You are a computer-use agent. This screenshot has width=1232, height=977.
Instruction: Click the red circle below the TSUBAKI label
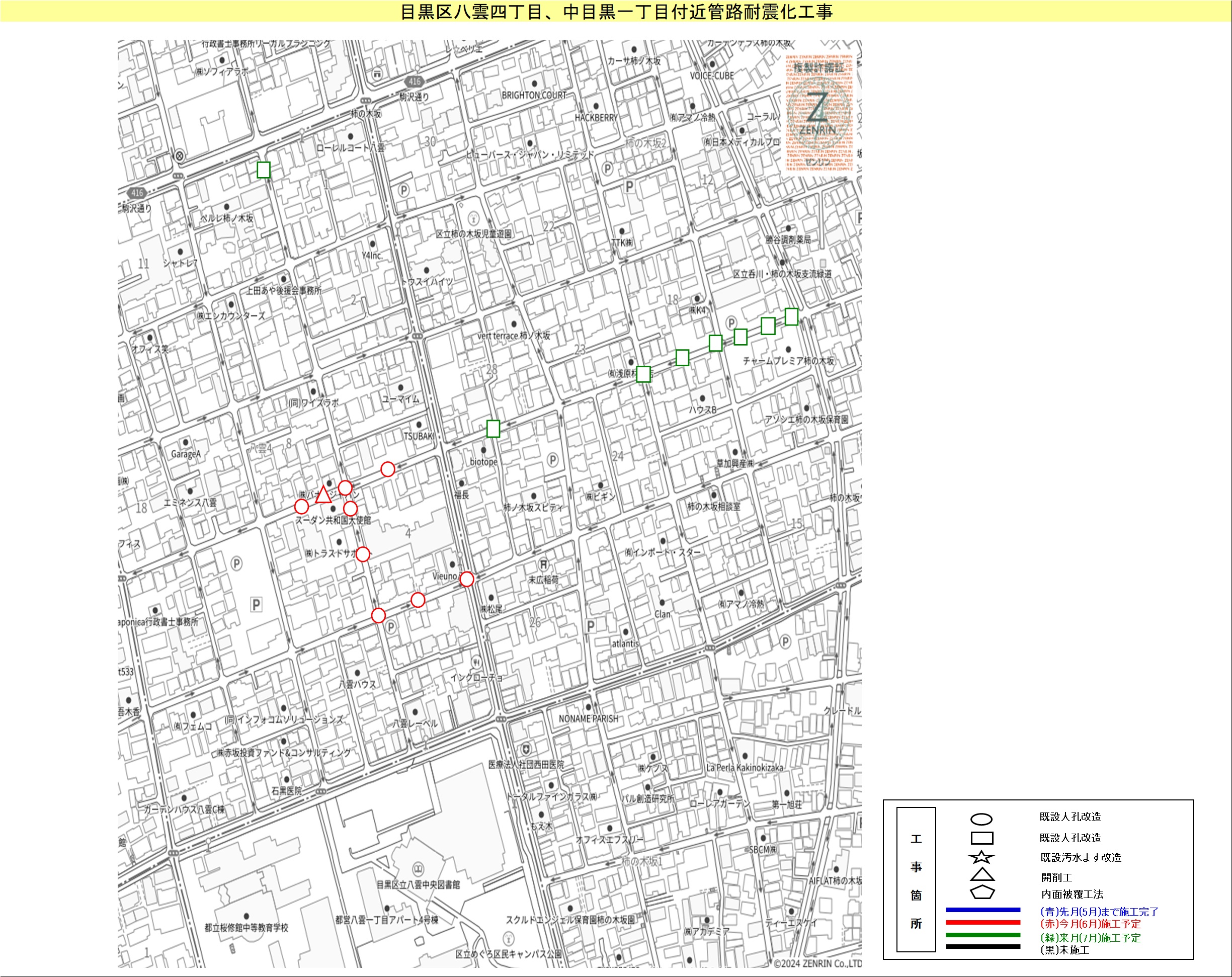tap(387, 469)
